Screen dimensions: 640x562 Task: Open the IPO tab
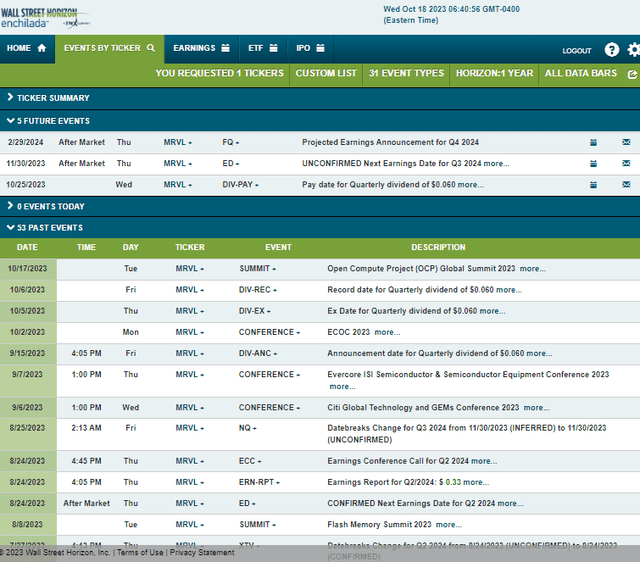coord(310,49)
